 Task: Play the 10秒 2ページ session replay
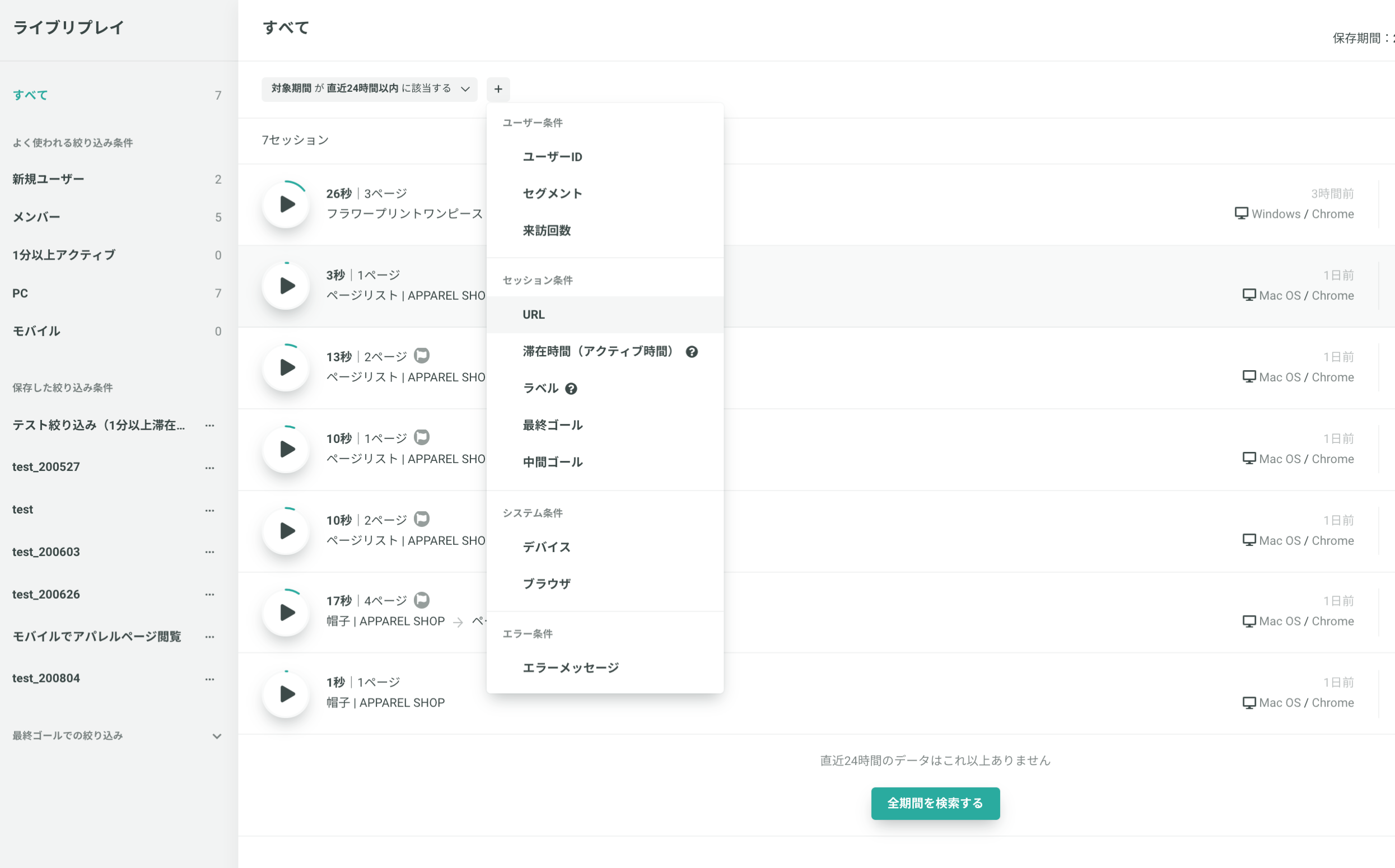point(287,530)
